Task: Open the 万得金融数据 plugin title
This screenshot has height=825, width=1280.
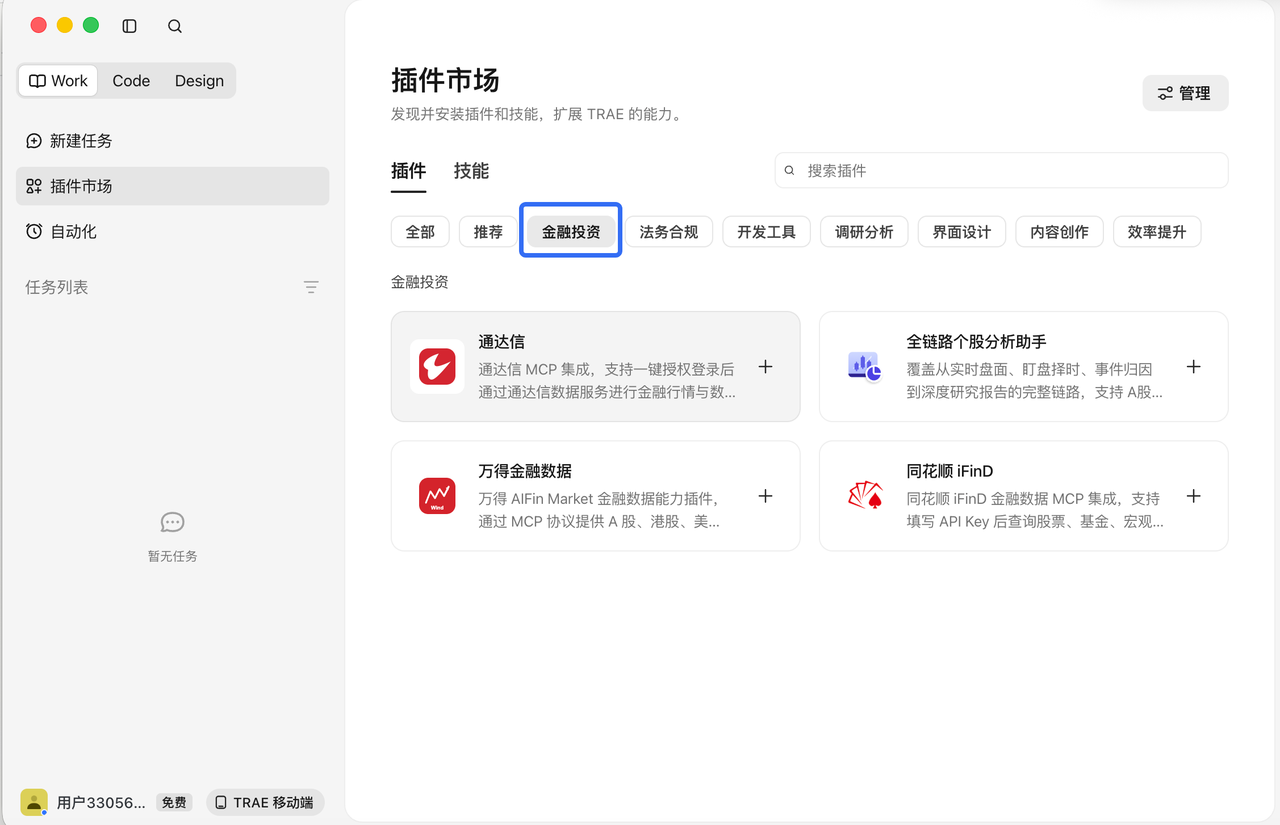Action: coord(525,471)
